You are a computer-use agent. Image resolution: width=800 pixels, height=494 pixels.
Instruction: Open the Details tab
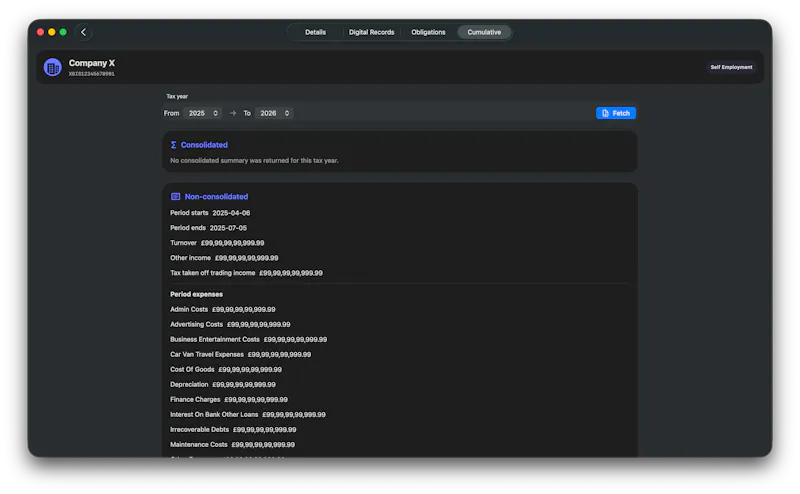[315, 32]
